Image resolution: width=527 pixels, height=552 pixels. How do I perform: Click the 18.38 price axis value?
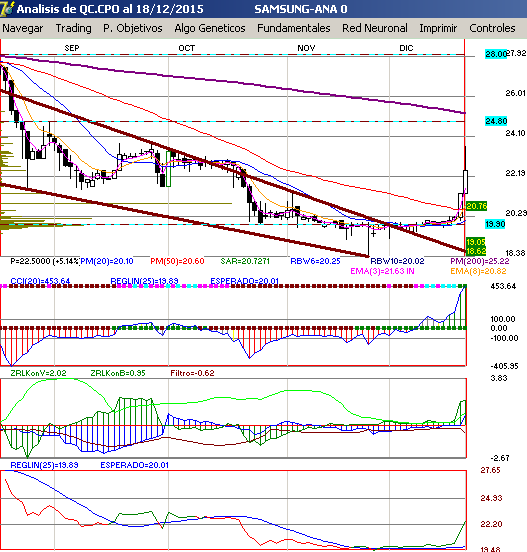point(515,253)
